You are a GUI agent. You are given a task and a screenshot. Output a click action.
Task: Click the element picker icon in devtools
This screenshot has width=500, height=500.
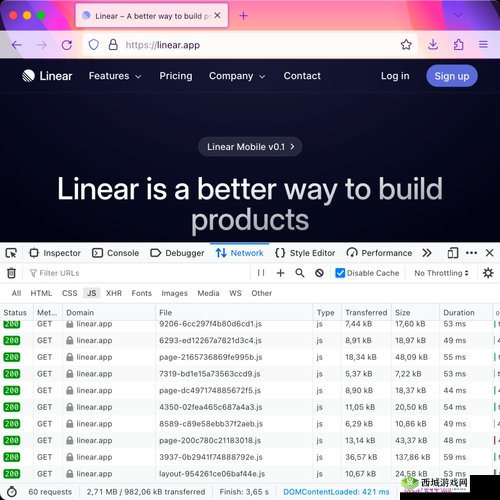point(11,253)
